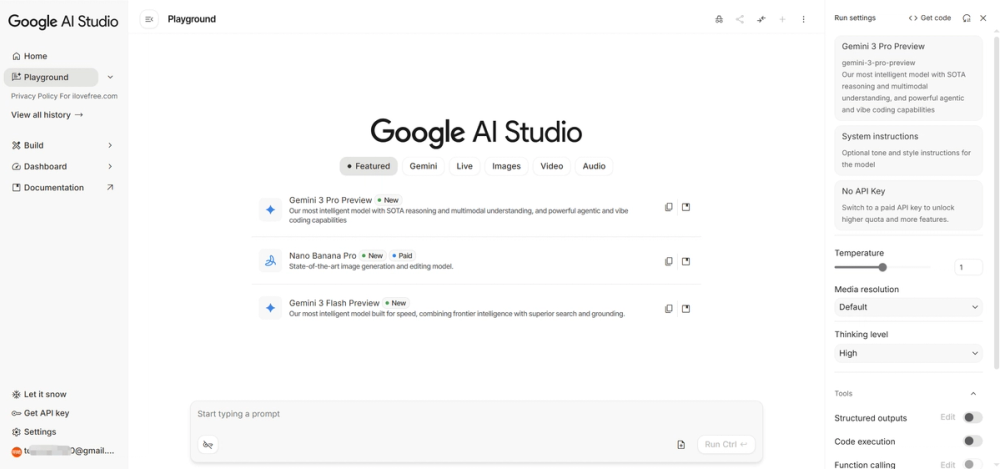Click the Nano Banana Pro banana icon
The height and width of the screenshot is (469, 1000).
pyautogui.click(x=270, y=260)
